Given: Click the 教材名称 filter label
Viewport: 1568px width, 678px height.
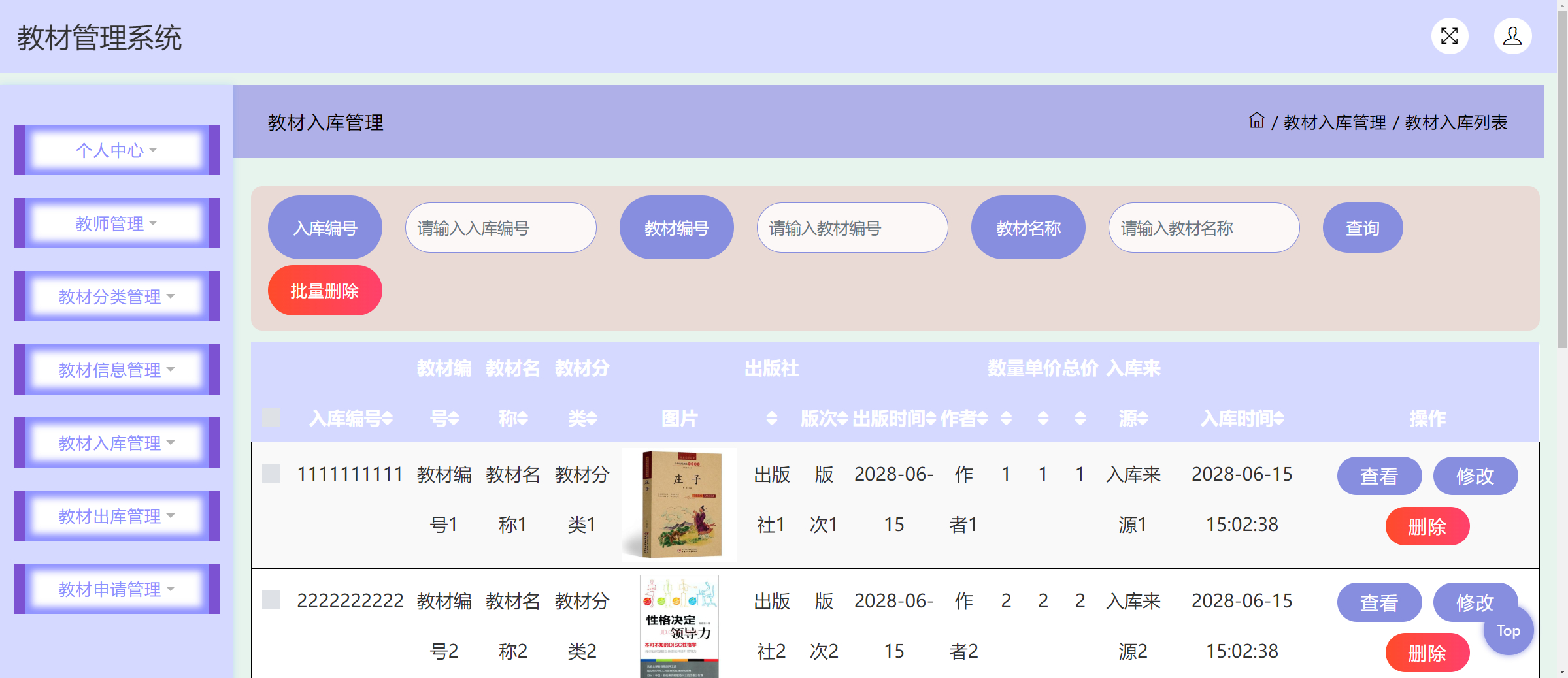Looking at the screenshot, I should point(1028,228).
